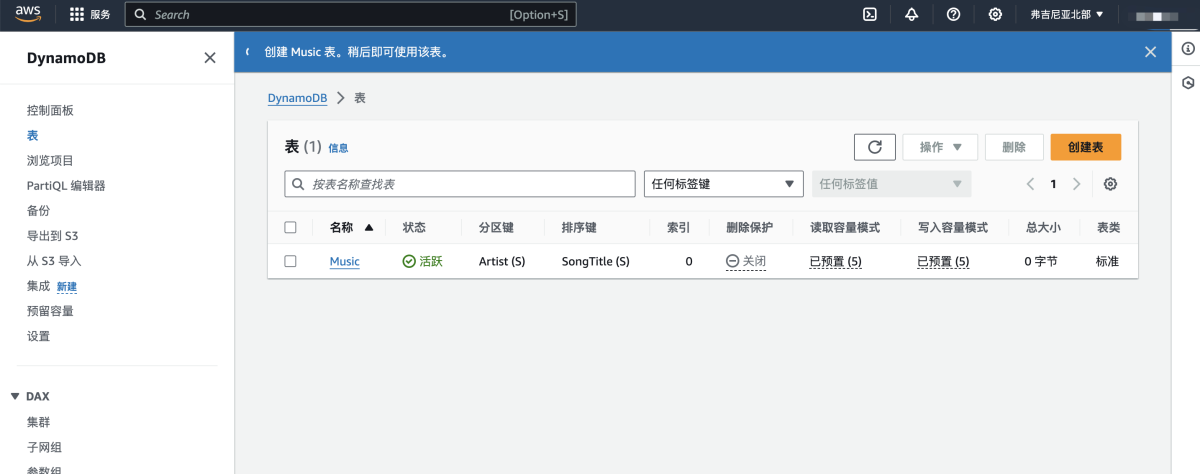The height and width of the screenshot is (474, 1200).
Task: Click the 关闭 deletion protection link
Action: [x=746, y=261]
